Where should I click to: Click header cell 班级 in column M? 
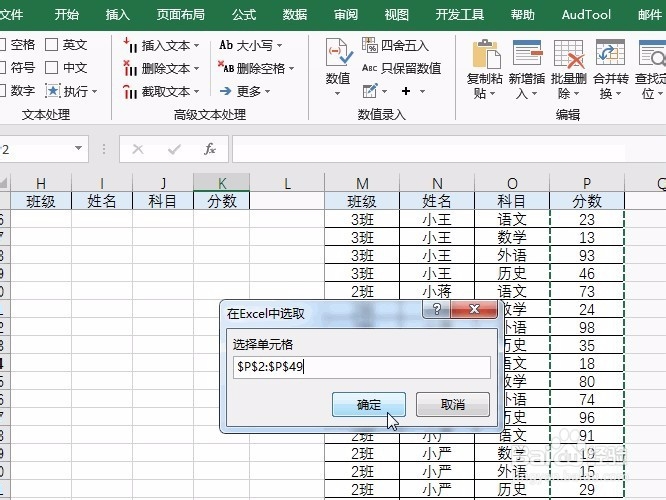tap(362, 201)
